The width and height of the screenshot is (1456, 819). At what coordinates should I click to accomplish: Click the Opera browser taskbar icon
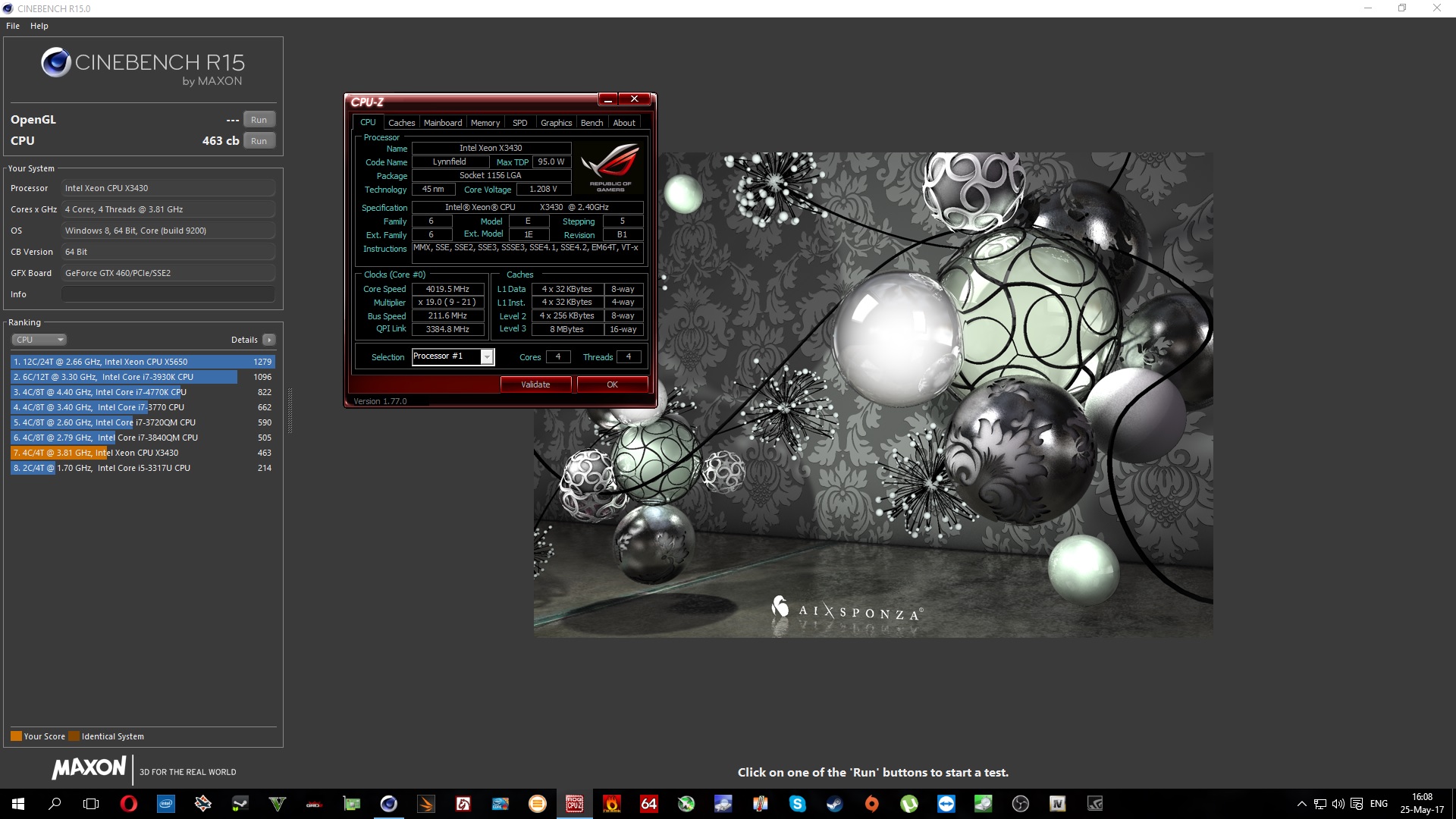tap(129, 804)
